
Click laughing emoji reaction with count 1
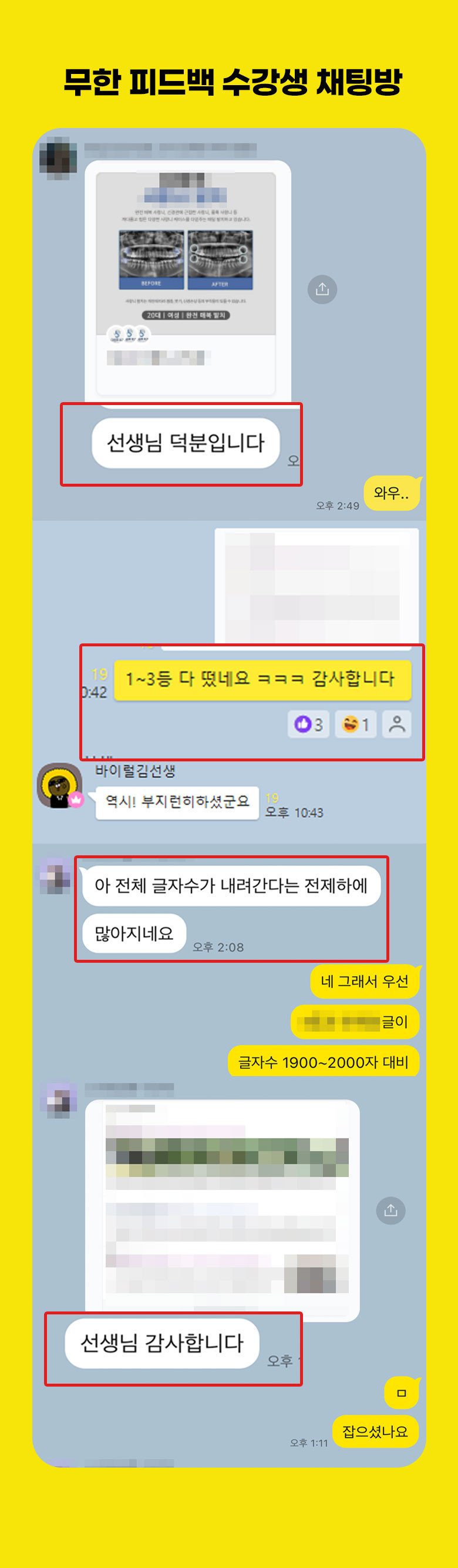pos(356,724)
